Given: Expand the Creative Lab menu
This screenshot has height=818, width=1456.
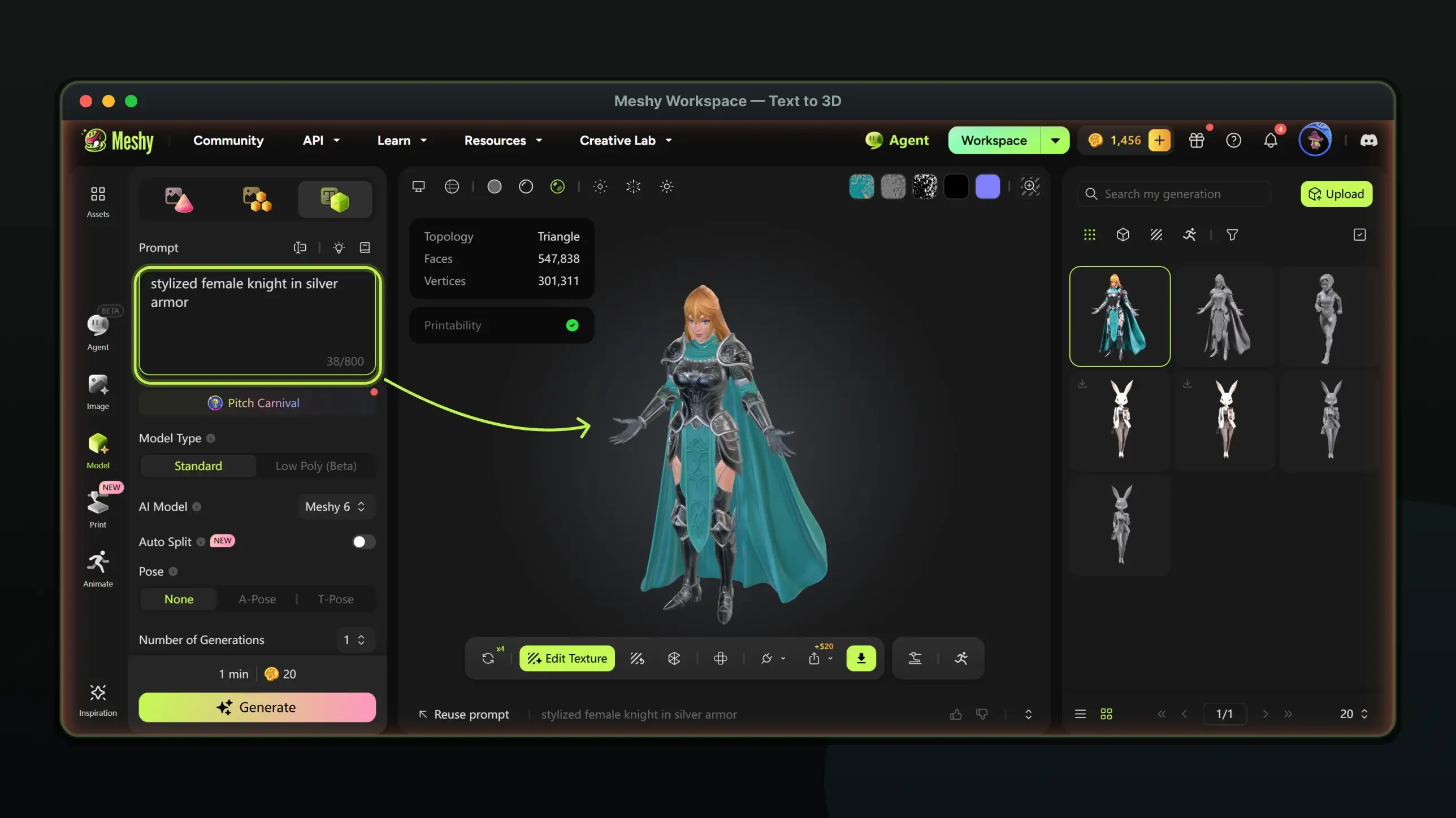Looking at the screenshot, I should coord(626,140).
